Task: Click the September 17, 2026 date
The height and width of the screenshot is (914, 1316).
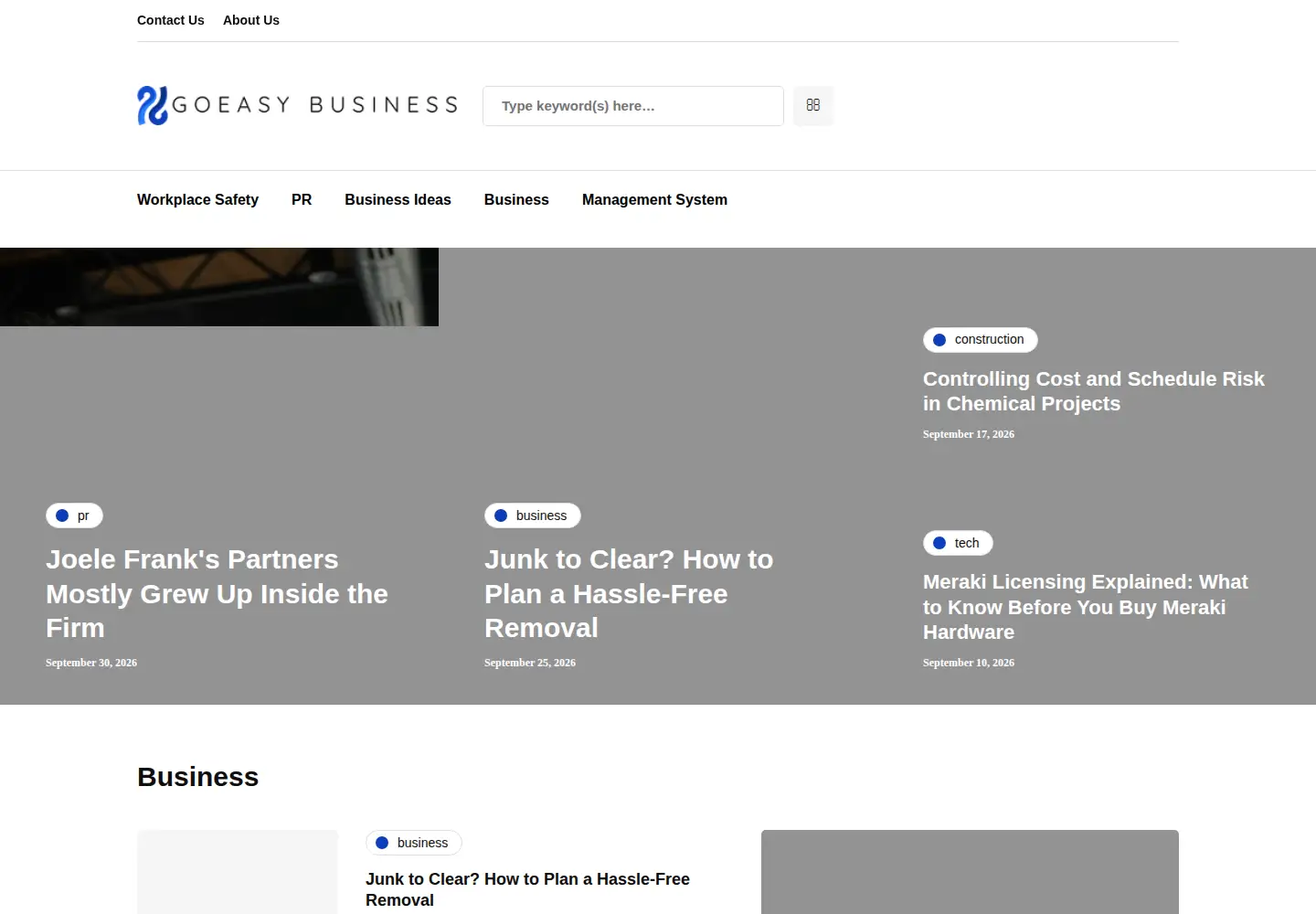Action: tap(969, 434)
